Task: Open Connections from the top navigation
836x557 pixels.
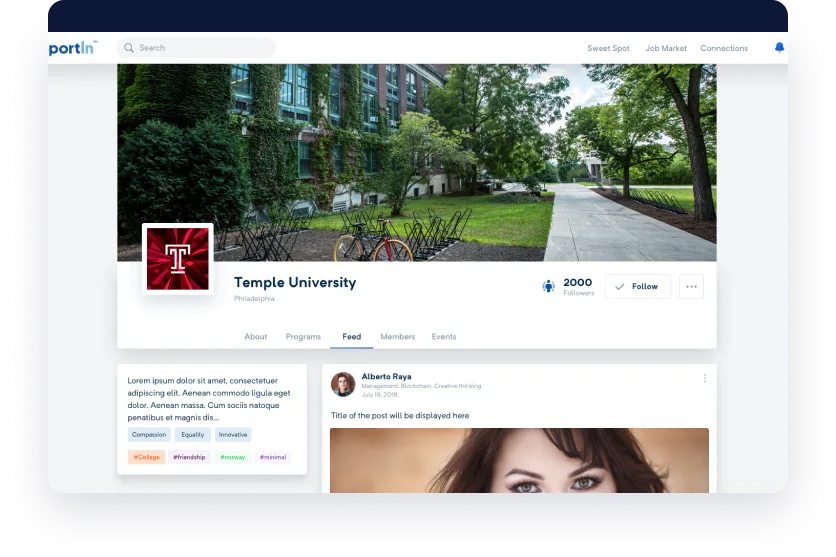Action: [x=724, y=48]
